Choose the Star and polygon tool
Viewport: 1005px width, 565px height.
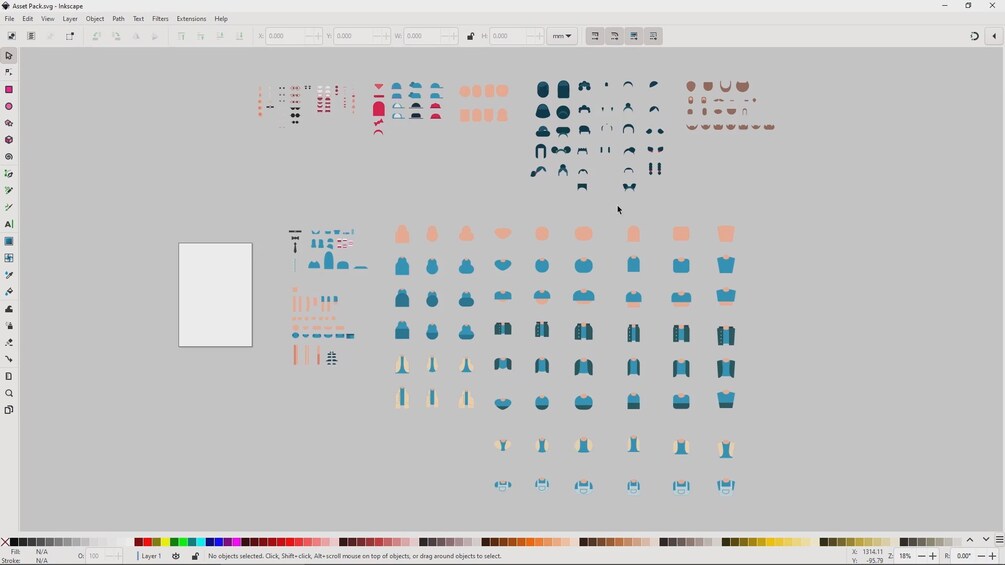pyautogui.click(x=9, y=123)
